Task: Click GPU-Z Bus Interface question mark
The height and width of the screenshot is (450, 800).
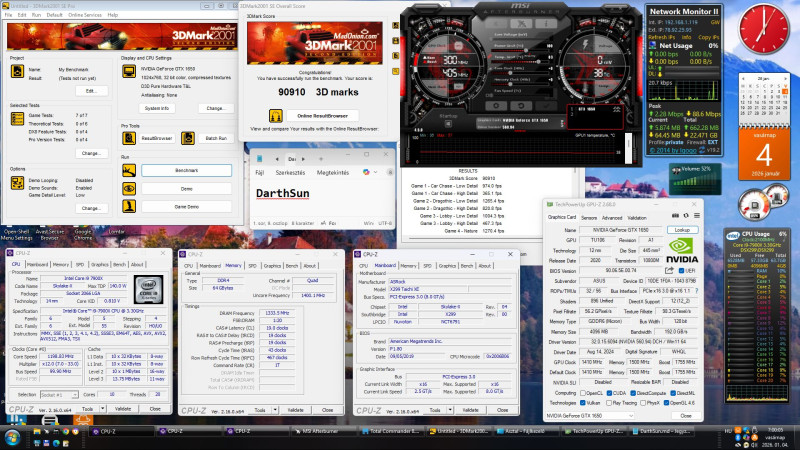Action: (x=696, y=291)
